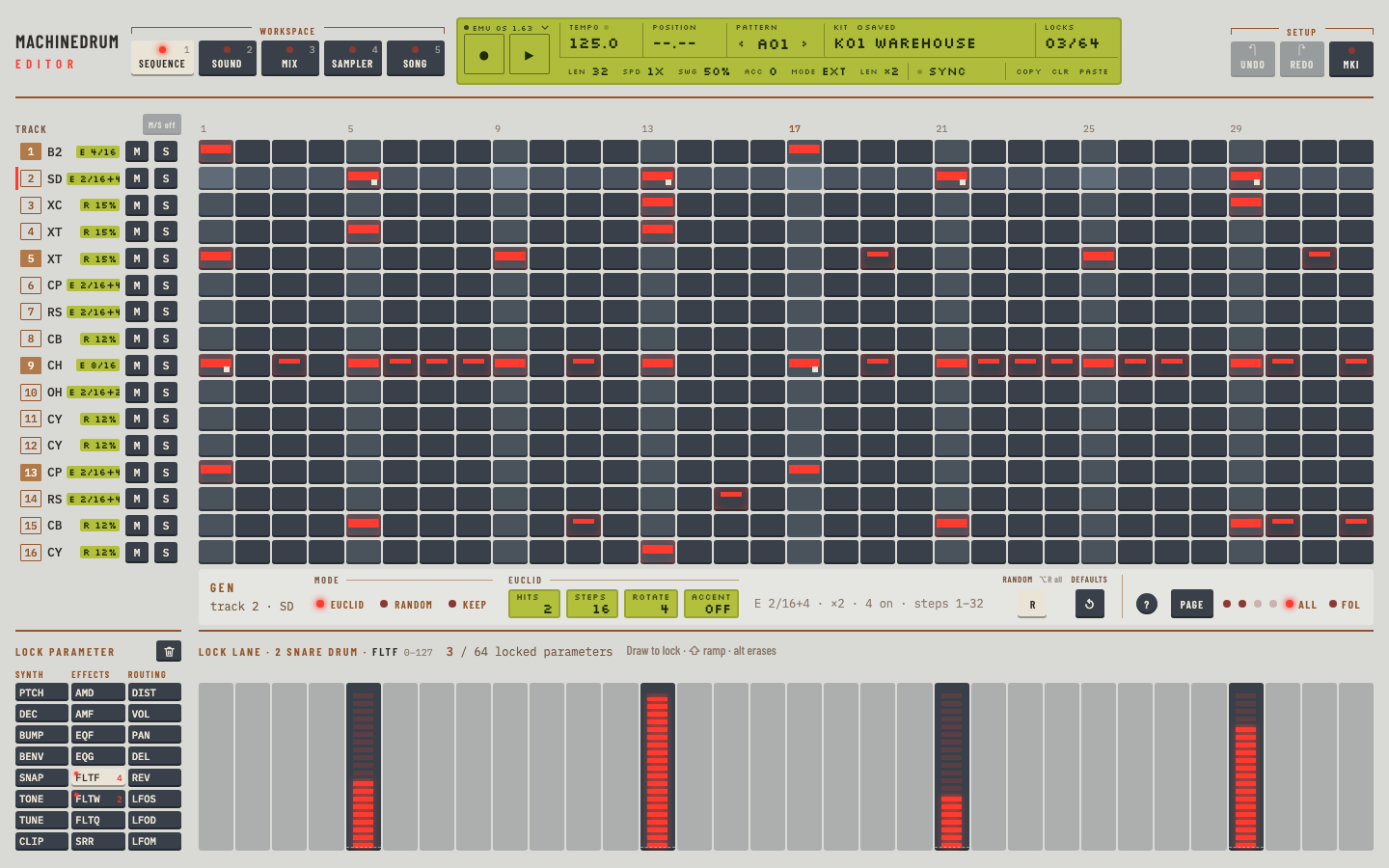Open help with the question mark icon
Image resolution: width=1389 pixels, height=868 pixels.
tap(1146, 605)
